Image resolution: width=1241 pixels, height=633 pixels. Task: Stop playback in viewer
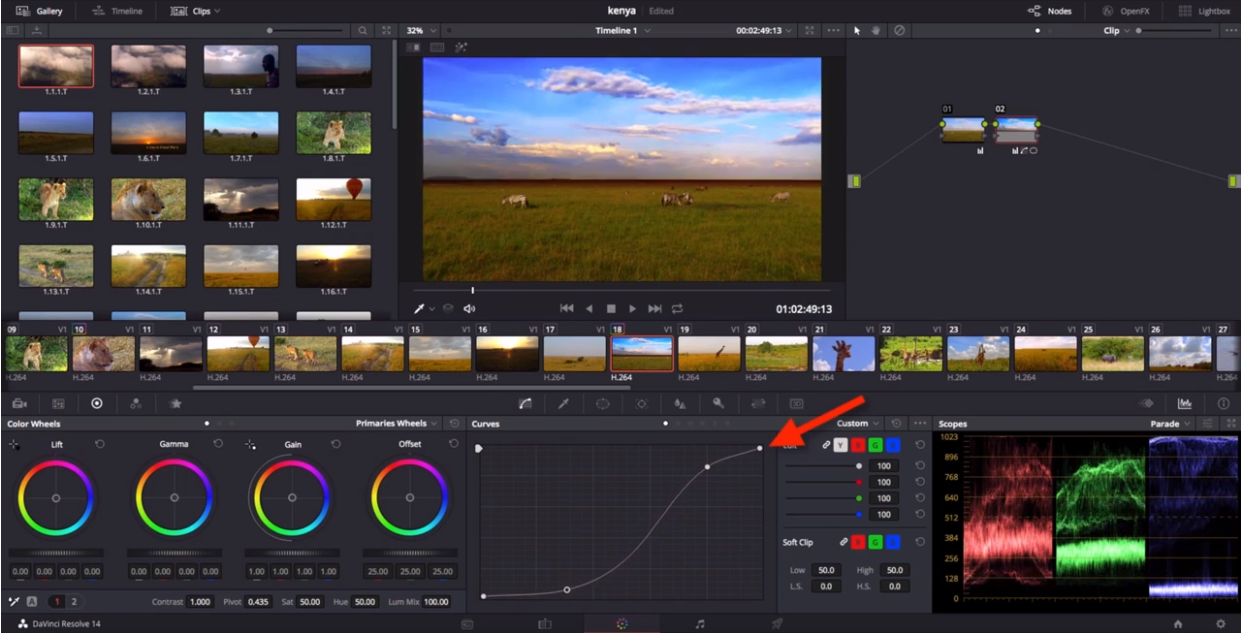[x=611, y=309]
